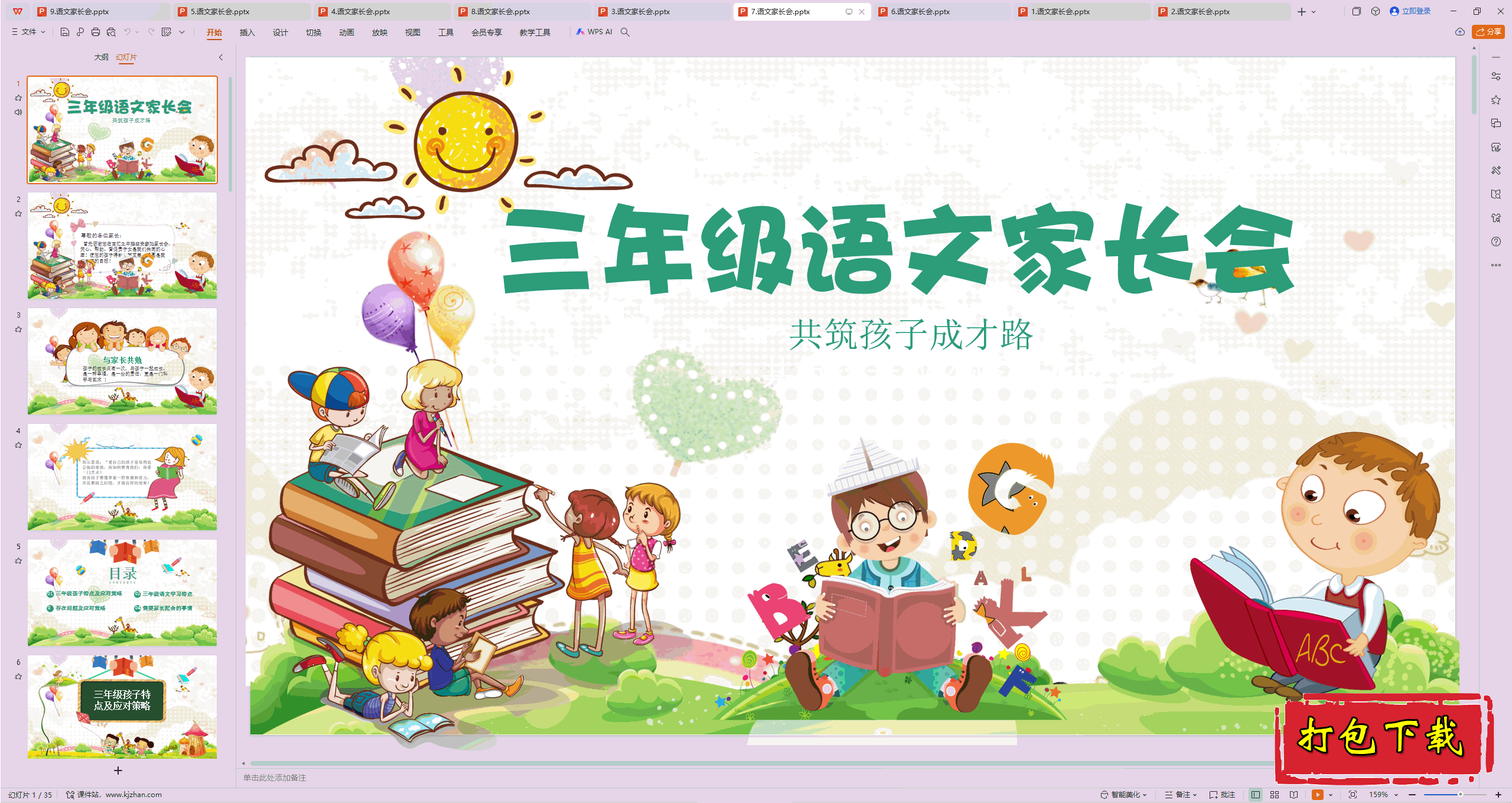The height and width of the screenshot is (803, 1512).
Task: Open the new tab dropdown arrow
Action: (x=1314, y=11)
